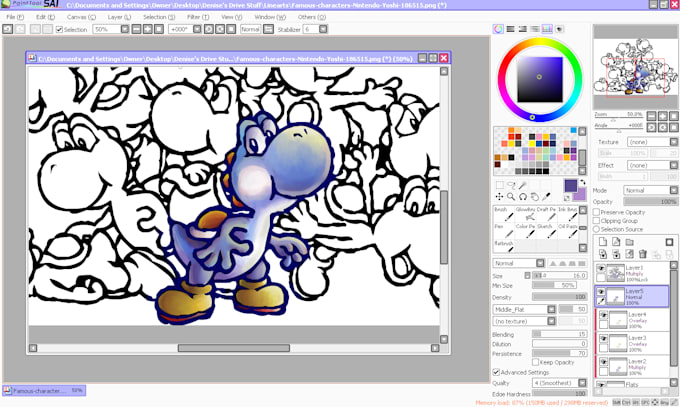Image resolution: width=680 pixels, height=407 pixels.
Task: Enable Clipping Group checkbox
Action: tap(597, 220)
